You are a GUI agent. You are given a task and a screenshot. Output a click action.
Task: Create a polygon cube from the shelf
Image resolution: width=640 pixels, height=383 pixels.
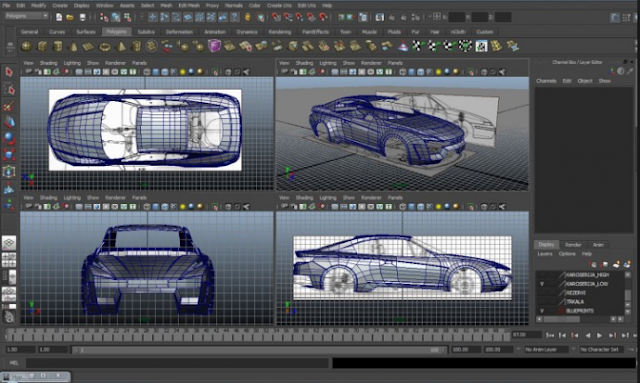[x=42, y=46]
